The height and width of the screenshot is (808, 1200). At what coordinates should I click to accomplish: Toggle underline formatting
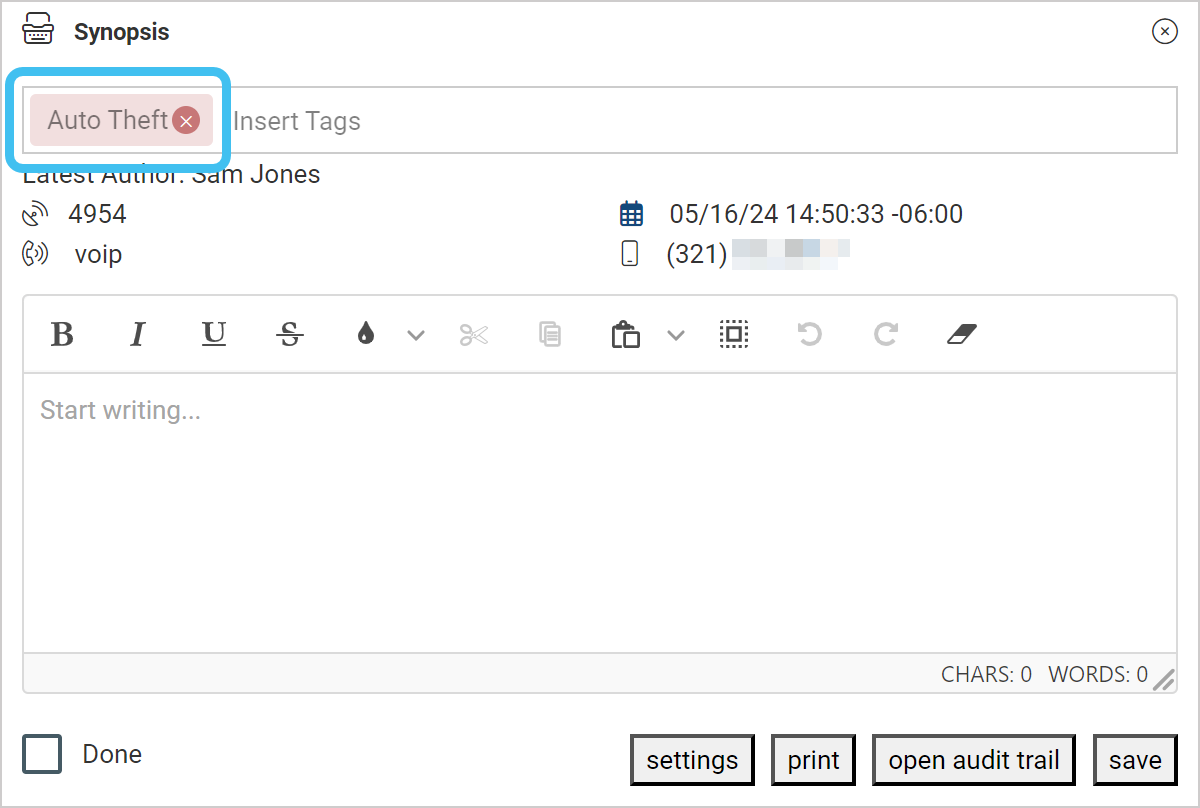pos(214,334)
